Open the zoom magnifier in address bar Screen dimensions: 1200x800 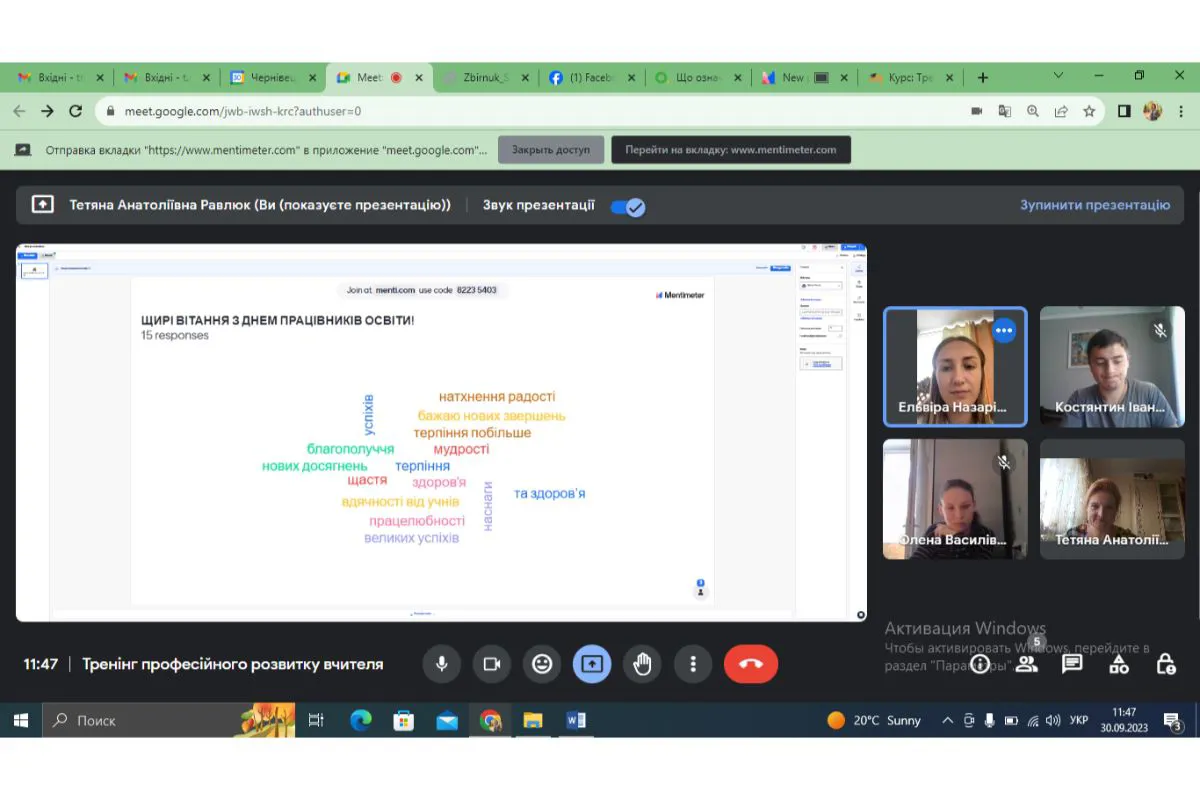click(x=1033, y=111)
